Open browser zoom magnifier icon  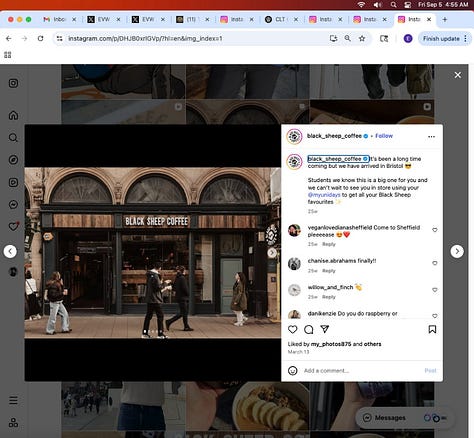[x=347, y=39]
